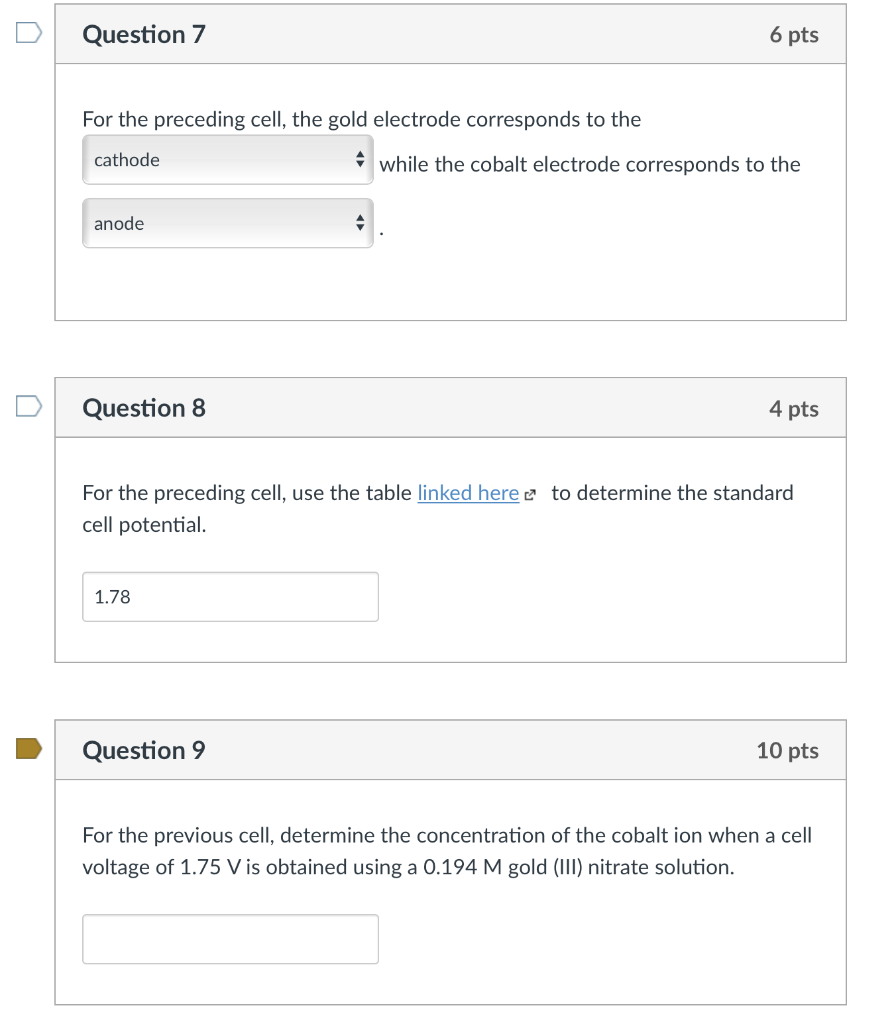This screenshot has height=1024, width=896.
Task: Click the answer field containing 1.78
Action: [230, 597]
